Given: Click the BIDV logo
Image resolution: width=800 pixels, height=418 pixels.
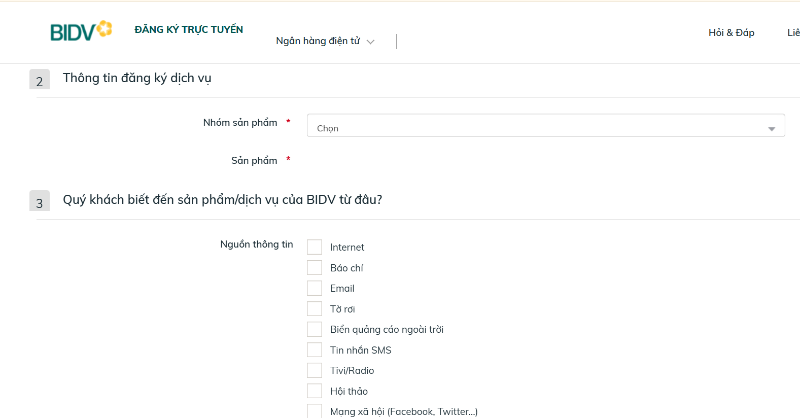Looking at the screenshot, I should point(81,31).
